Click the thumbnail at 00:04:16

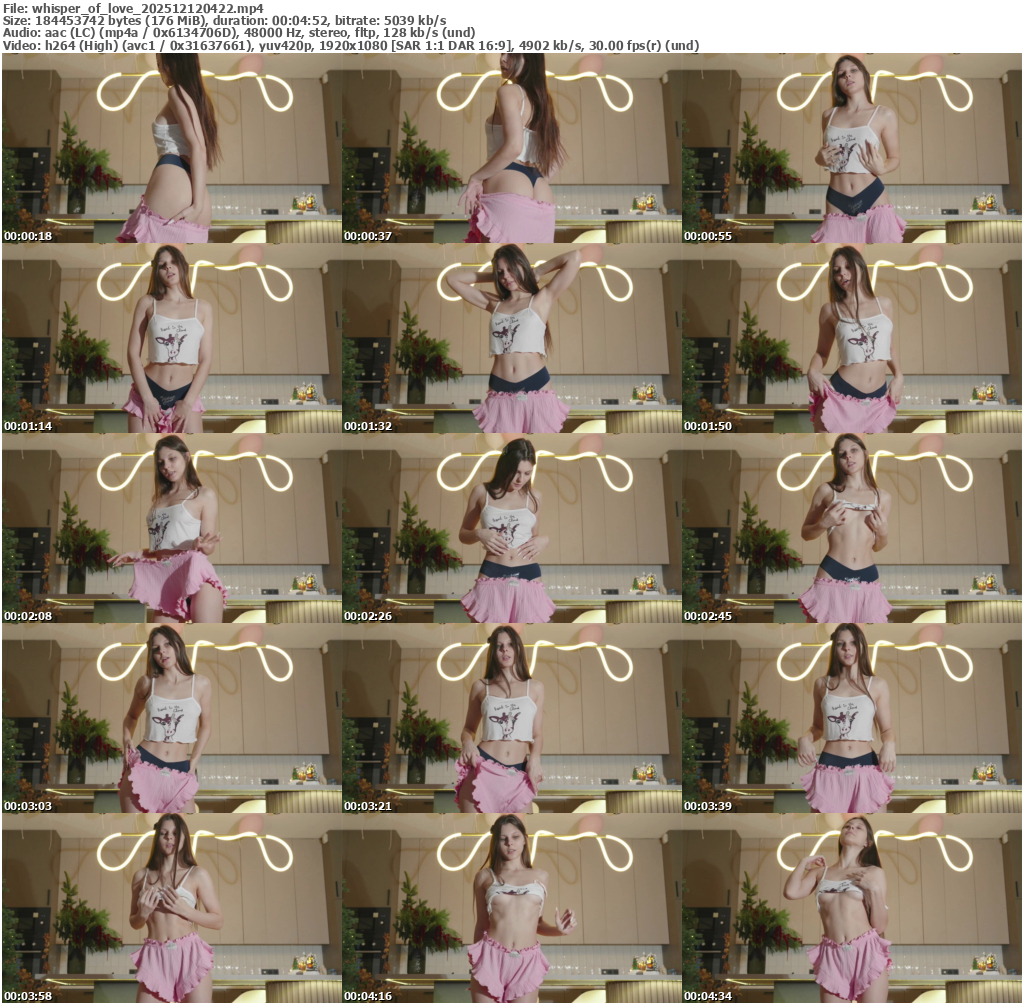[512, 908]
